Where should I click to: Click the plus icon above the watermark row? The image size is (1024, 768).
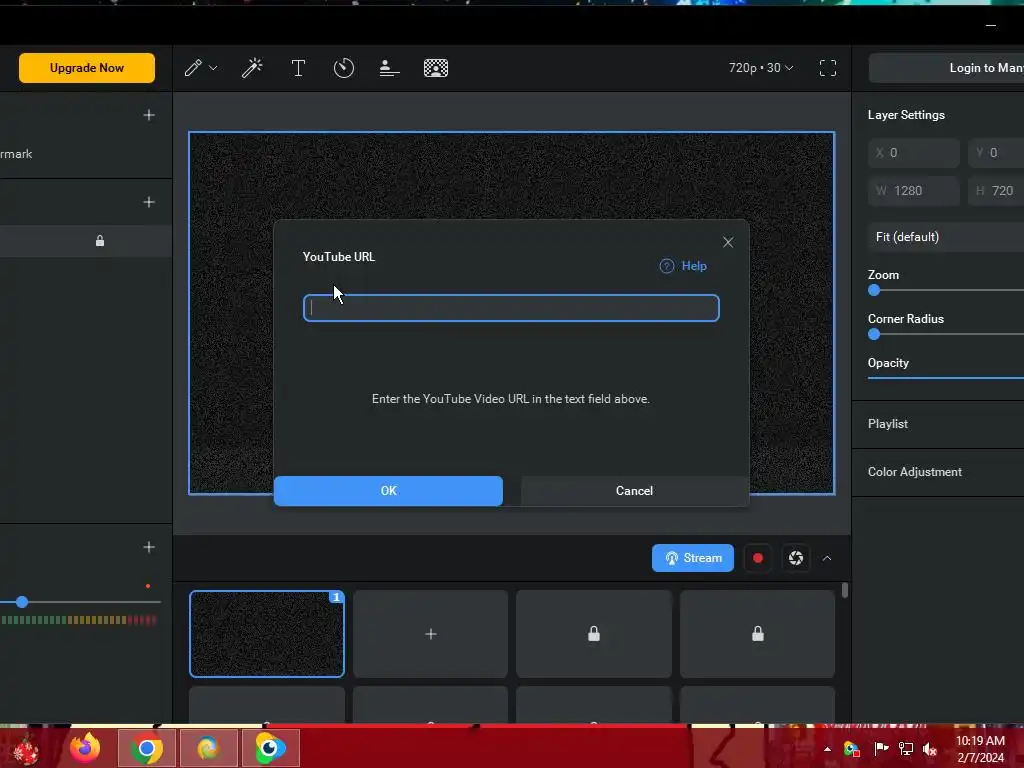149,115
